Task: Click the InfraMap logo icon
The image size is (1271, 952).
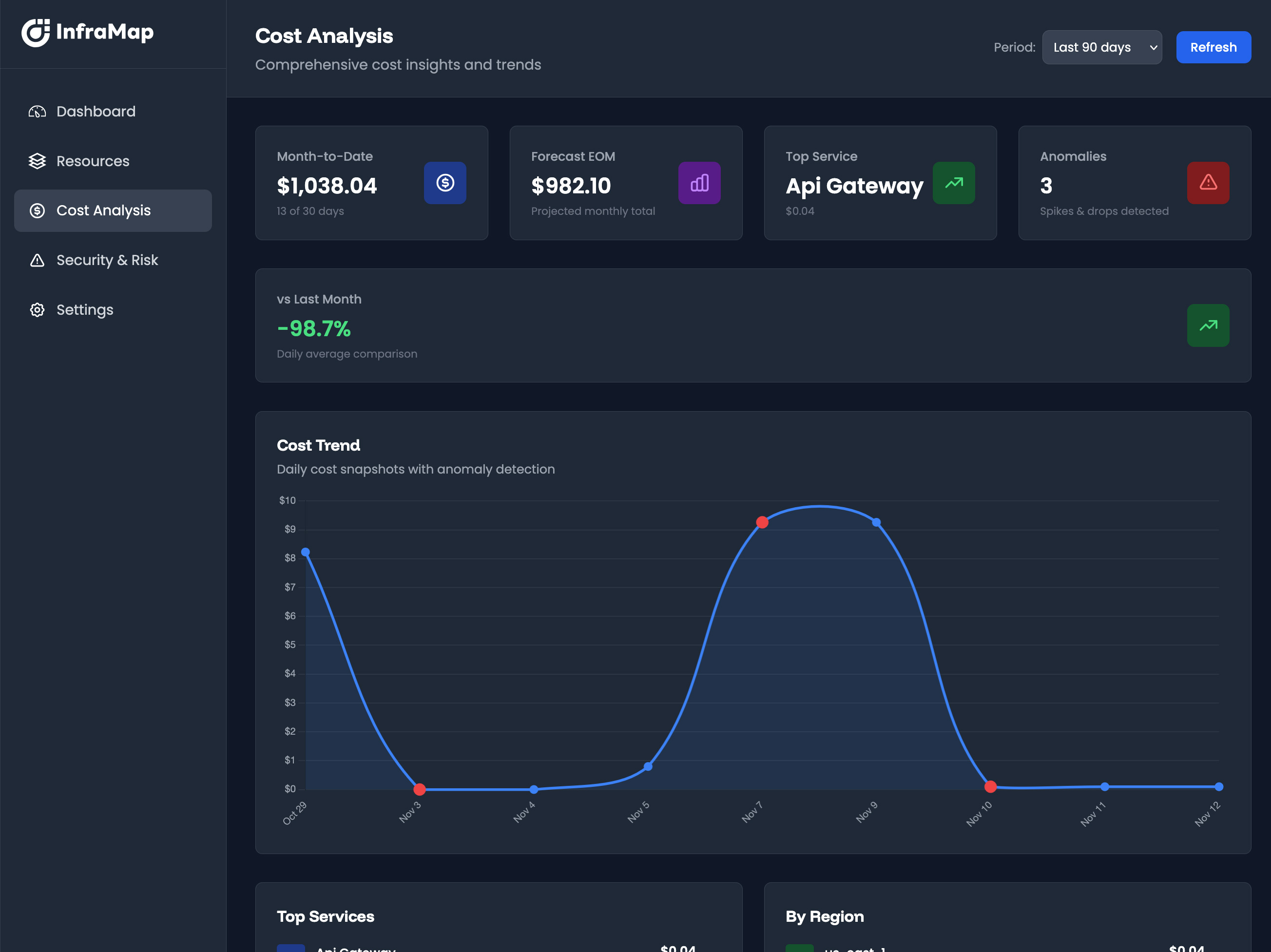Action: coord(36,33)
